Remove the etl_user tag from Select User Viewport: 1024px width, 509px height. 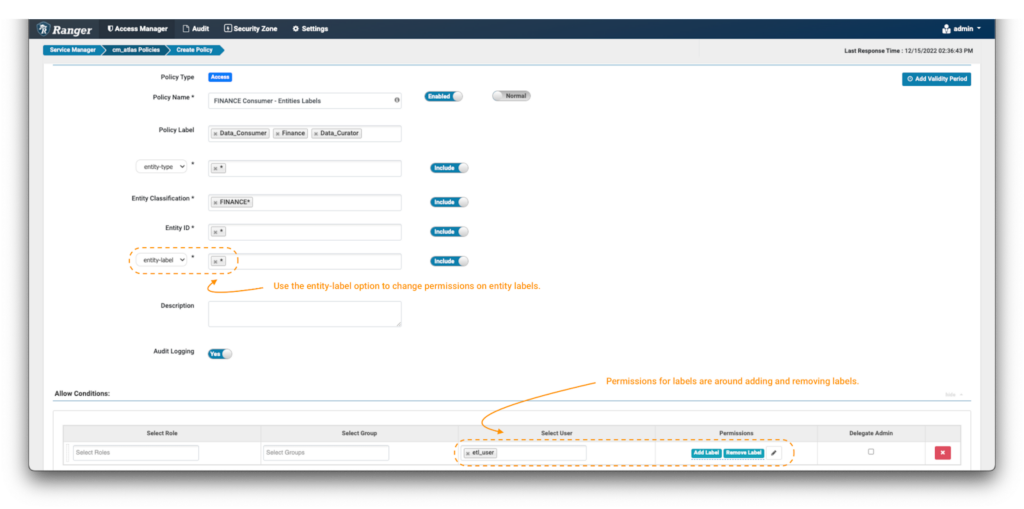(x=467, y=453)
